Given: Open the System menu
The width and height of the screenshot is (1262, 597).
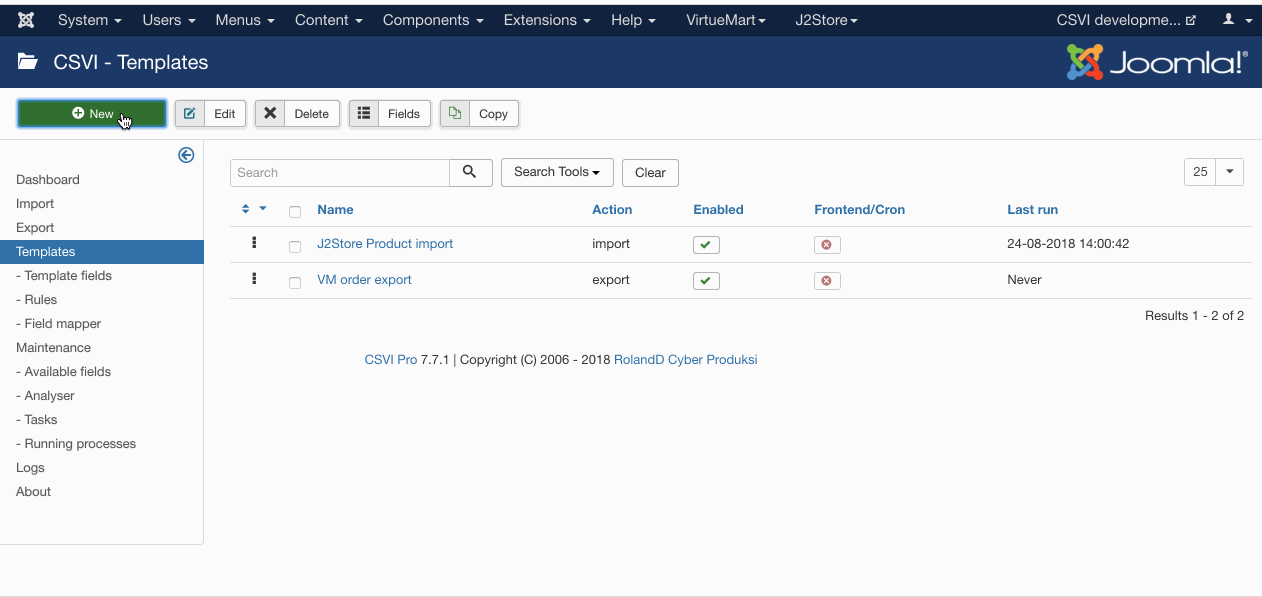Looking at the screenshot, I should point(90,20).
